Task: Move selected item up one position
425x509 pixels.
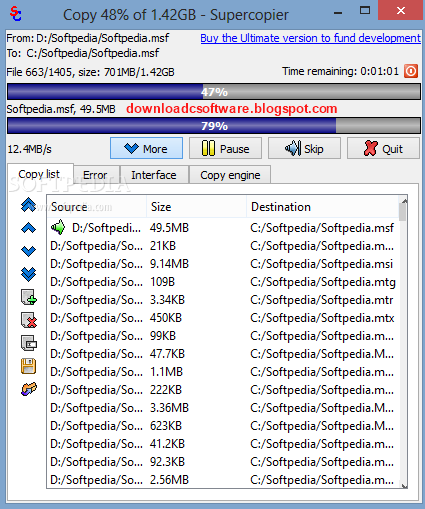Action: (28, 228)
